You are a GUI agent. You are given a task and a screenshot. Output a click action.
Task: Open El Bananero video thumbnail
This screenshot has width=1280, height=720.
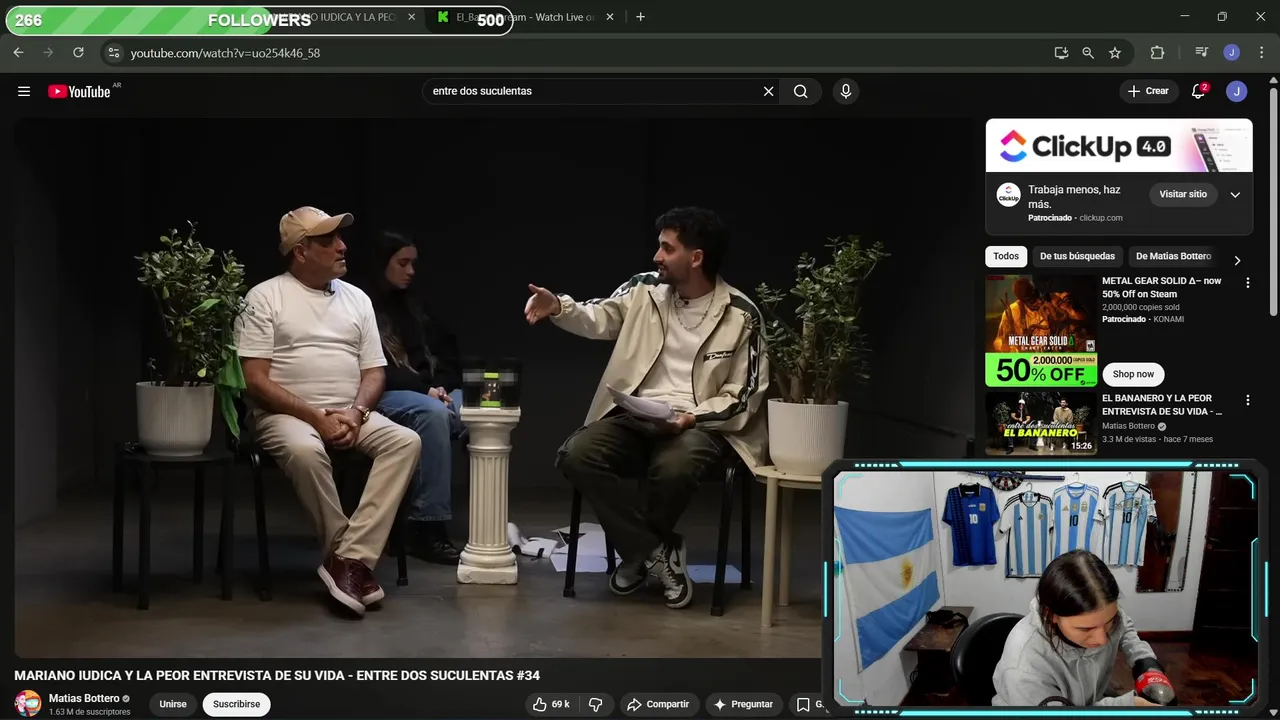click(1041, 423)
